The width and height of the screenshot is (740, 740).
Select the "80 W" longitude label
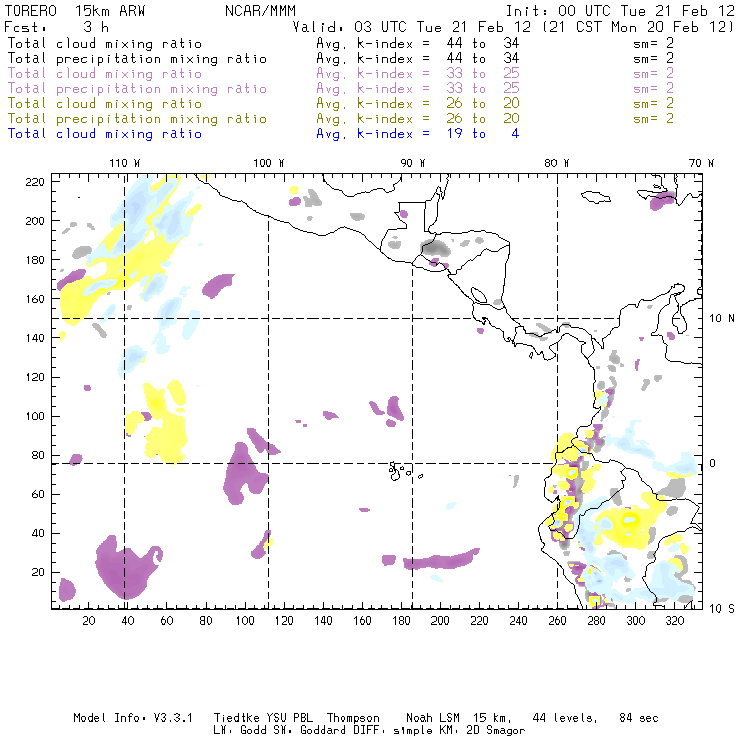(557, 163)
